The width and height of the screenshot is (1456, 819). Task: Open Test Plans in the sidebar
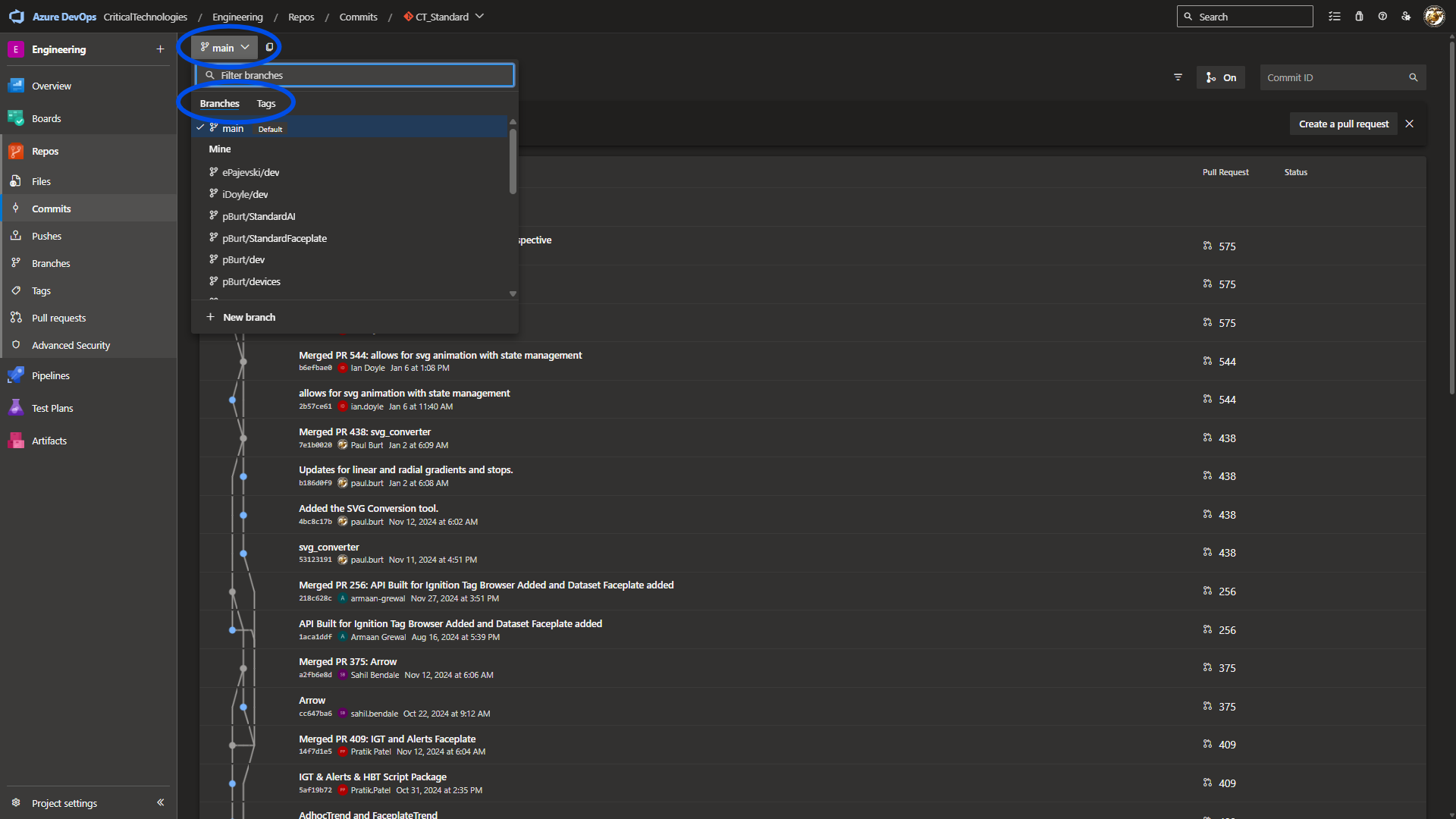(x=52, y=408)
